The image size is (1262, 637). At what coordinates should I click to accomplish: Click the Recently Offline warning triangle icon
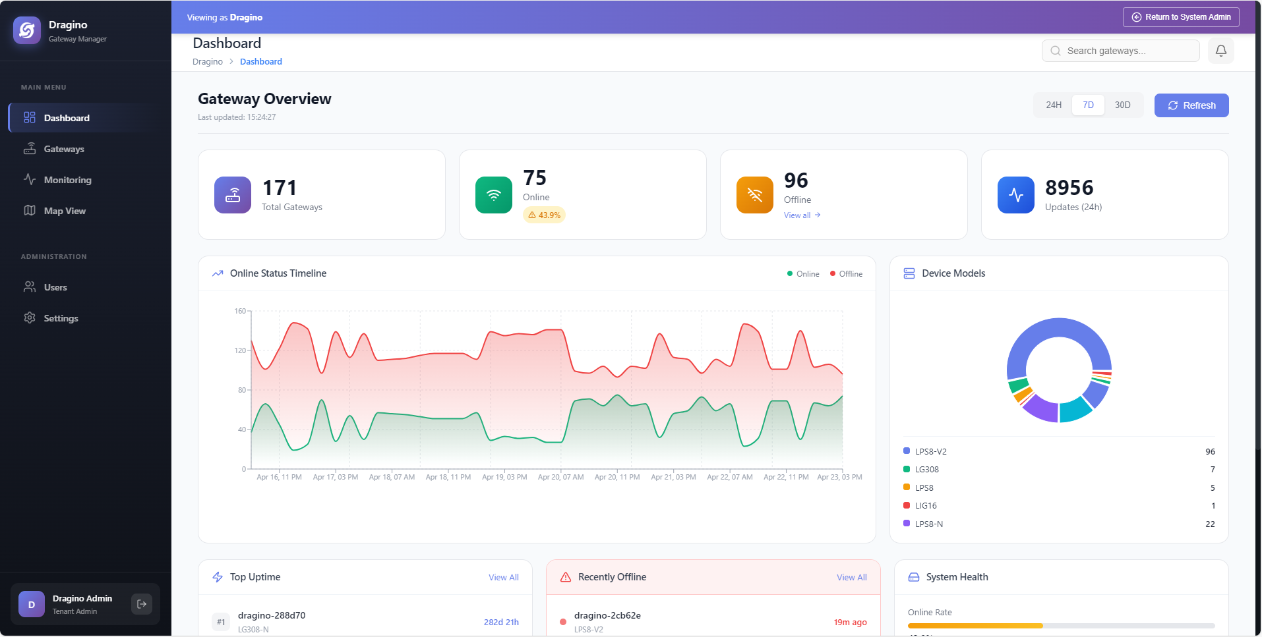coord(566,577)
